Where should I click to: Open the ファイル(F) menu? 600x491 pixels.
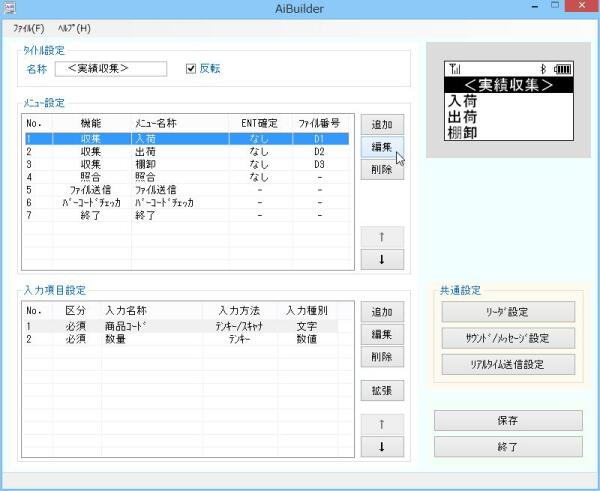click(x=28, y=28)
